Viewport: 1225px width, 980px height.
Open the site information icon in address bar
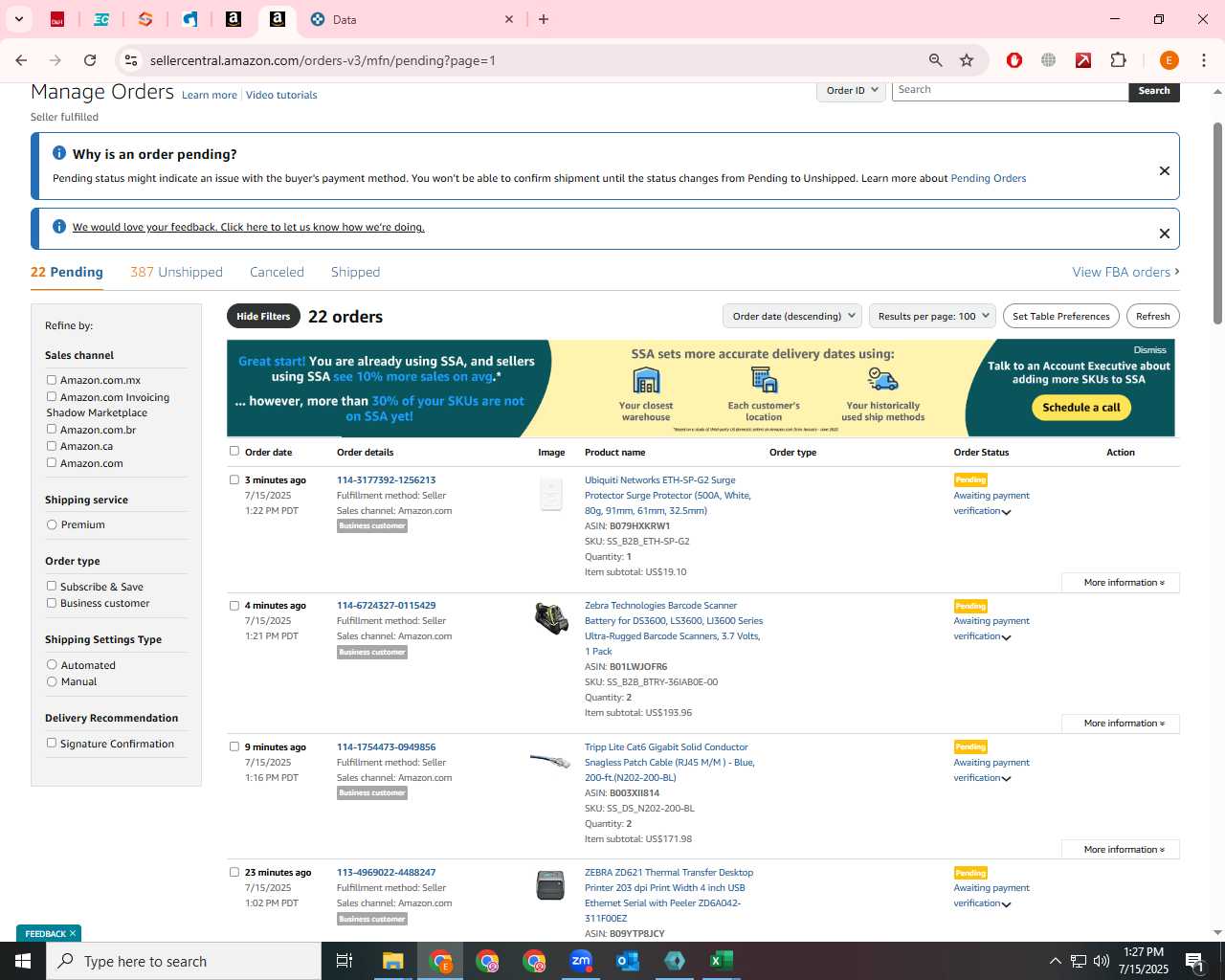pos(131,60)
